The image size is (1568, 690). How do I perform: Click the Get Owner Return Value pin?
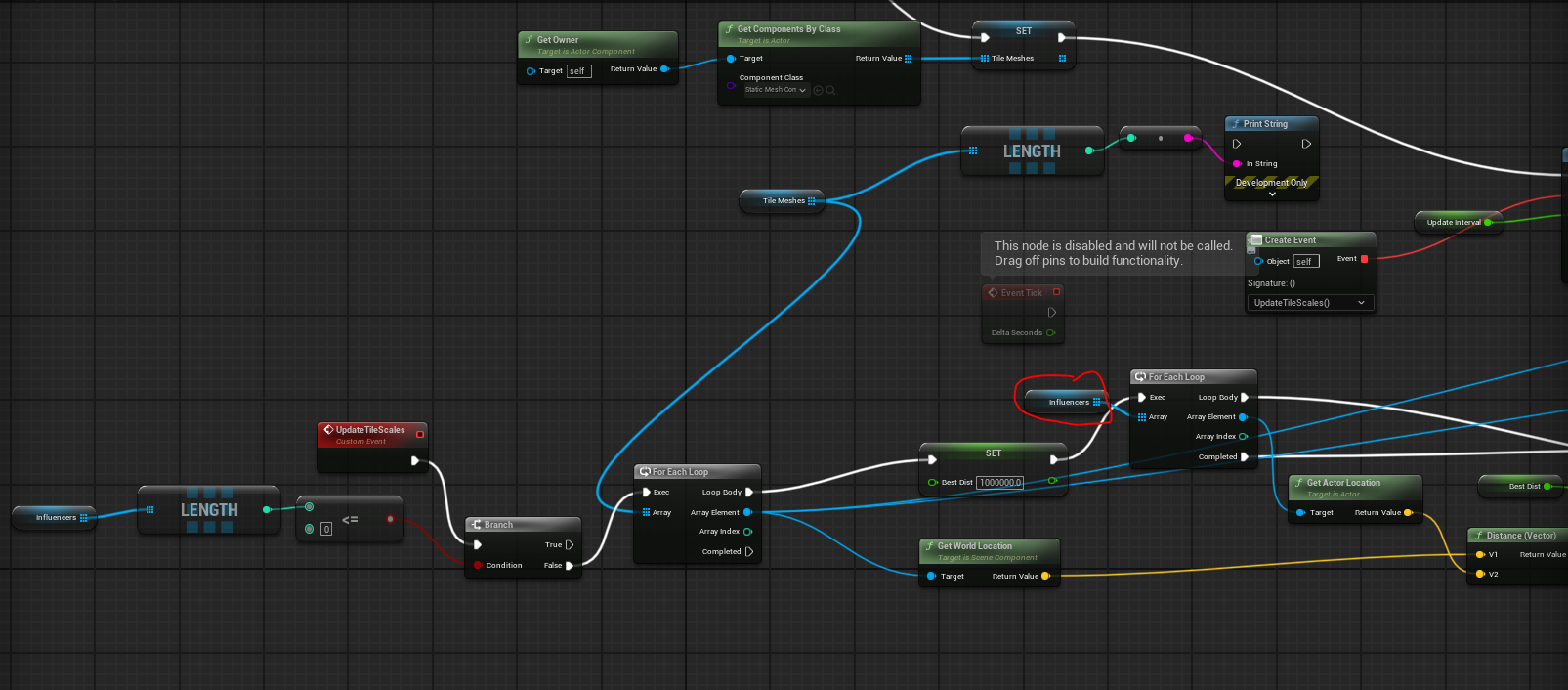664,69
